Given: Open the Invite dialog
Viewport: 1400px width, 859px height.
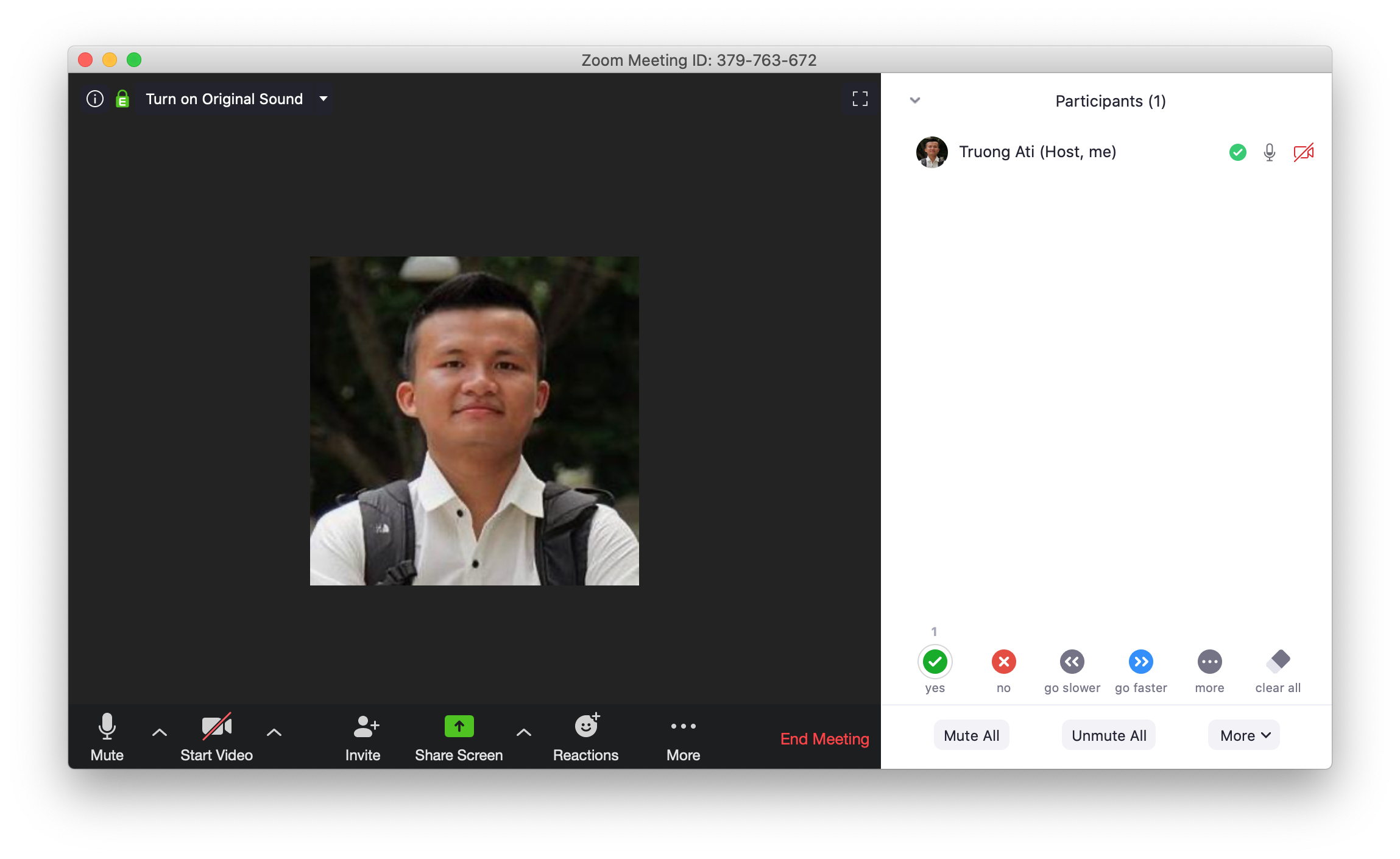Looking at the screenshot, I should (x=363, y=737).
